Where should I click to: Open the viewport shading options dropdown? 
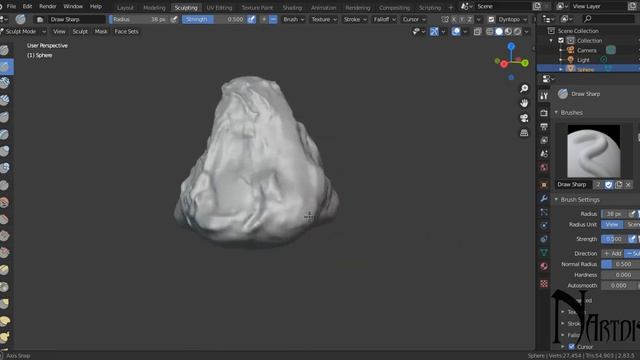(527, 31)
